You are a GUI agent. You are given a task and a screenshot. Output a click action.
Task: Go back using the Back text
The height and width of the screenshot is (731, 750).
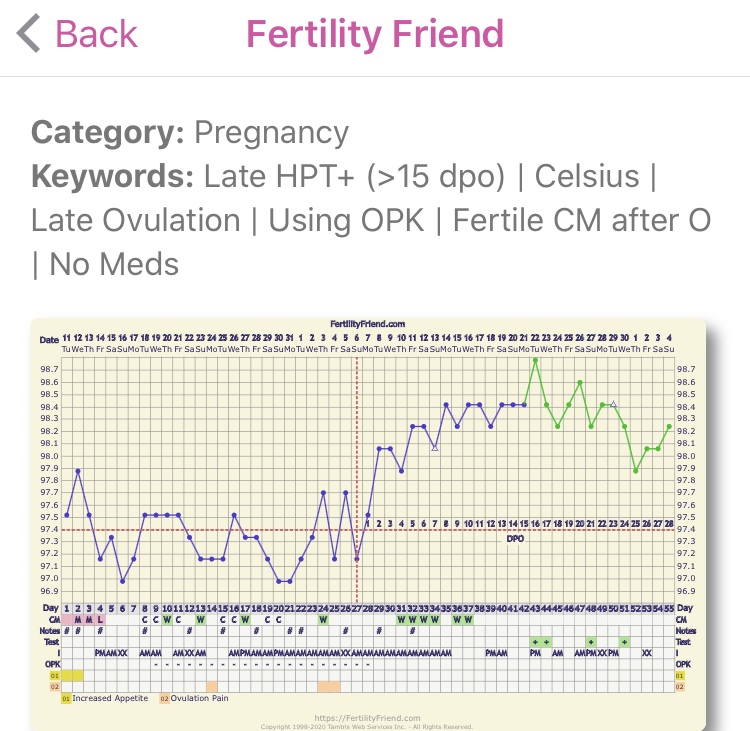(96, 34)
